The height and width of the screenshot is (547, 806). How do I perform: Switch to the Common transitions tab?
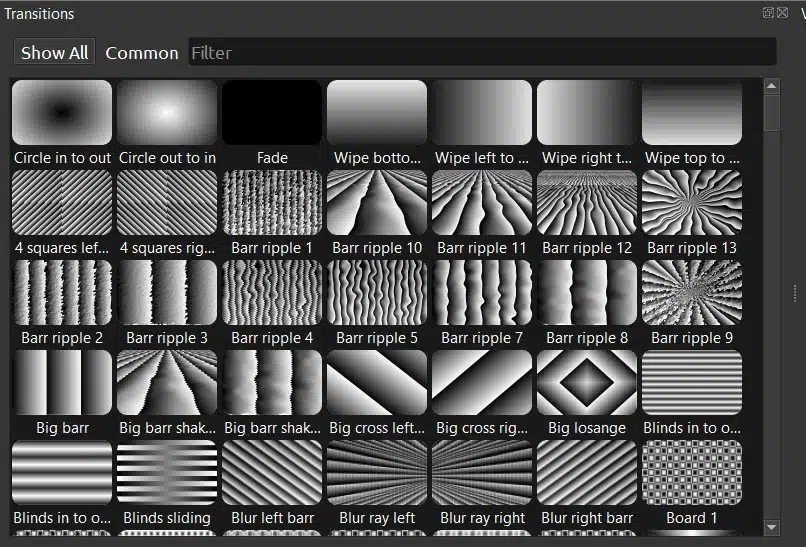click(142, 53)
